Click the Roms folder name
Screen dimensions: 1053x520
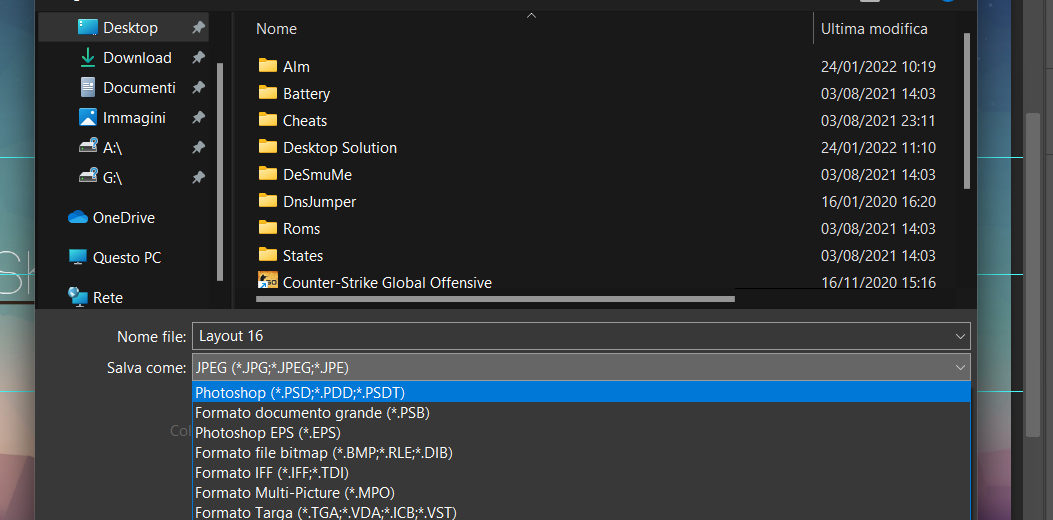[302, 228]
